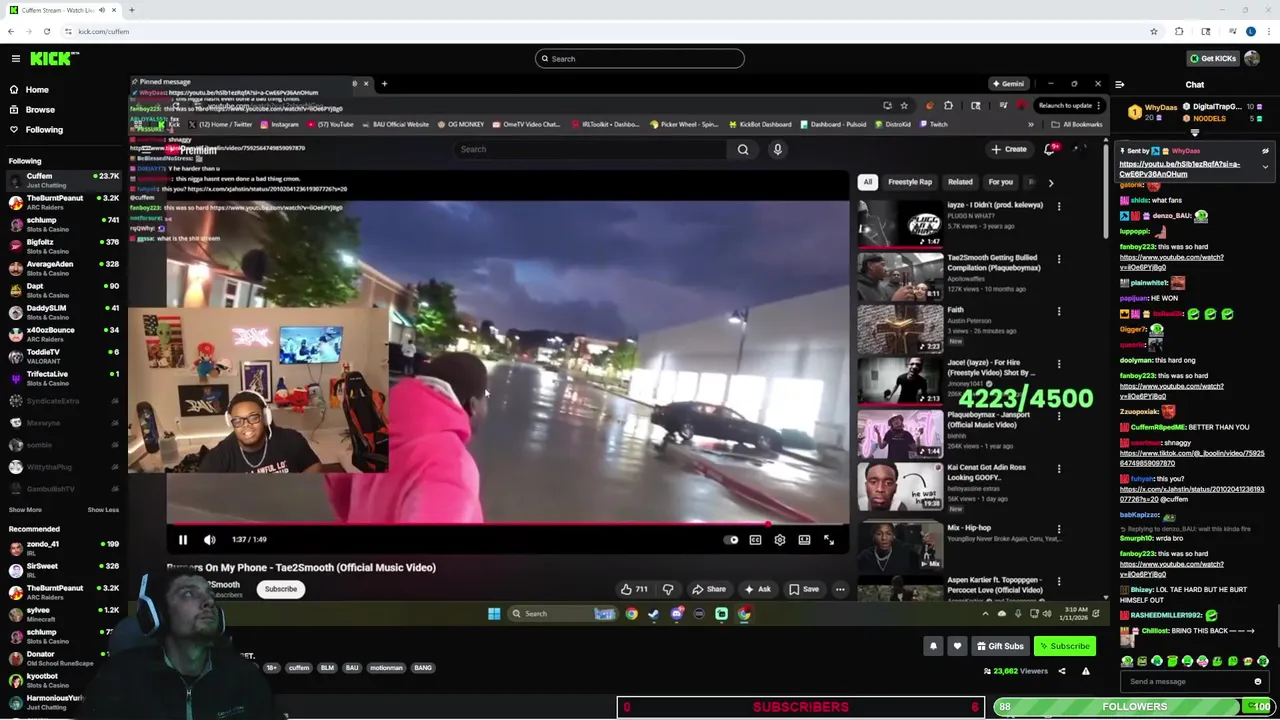Save the YouTube video to playlist
Screen dimensions: 1280x720
[804, 589]
